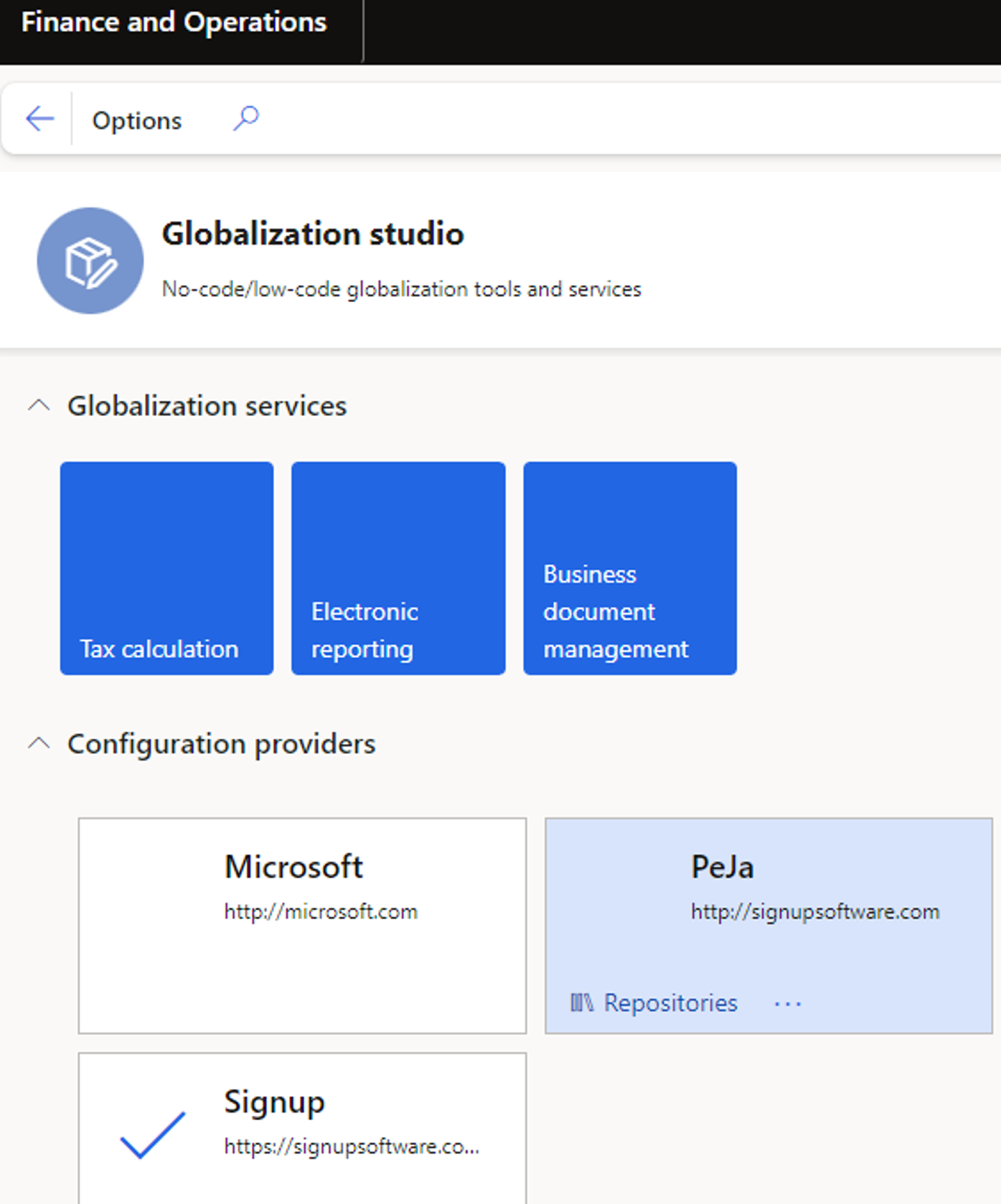
Task: Collapse the Globalization services section
Action: (x=39, y=405)
